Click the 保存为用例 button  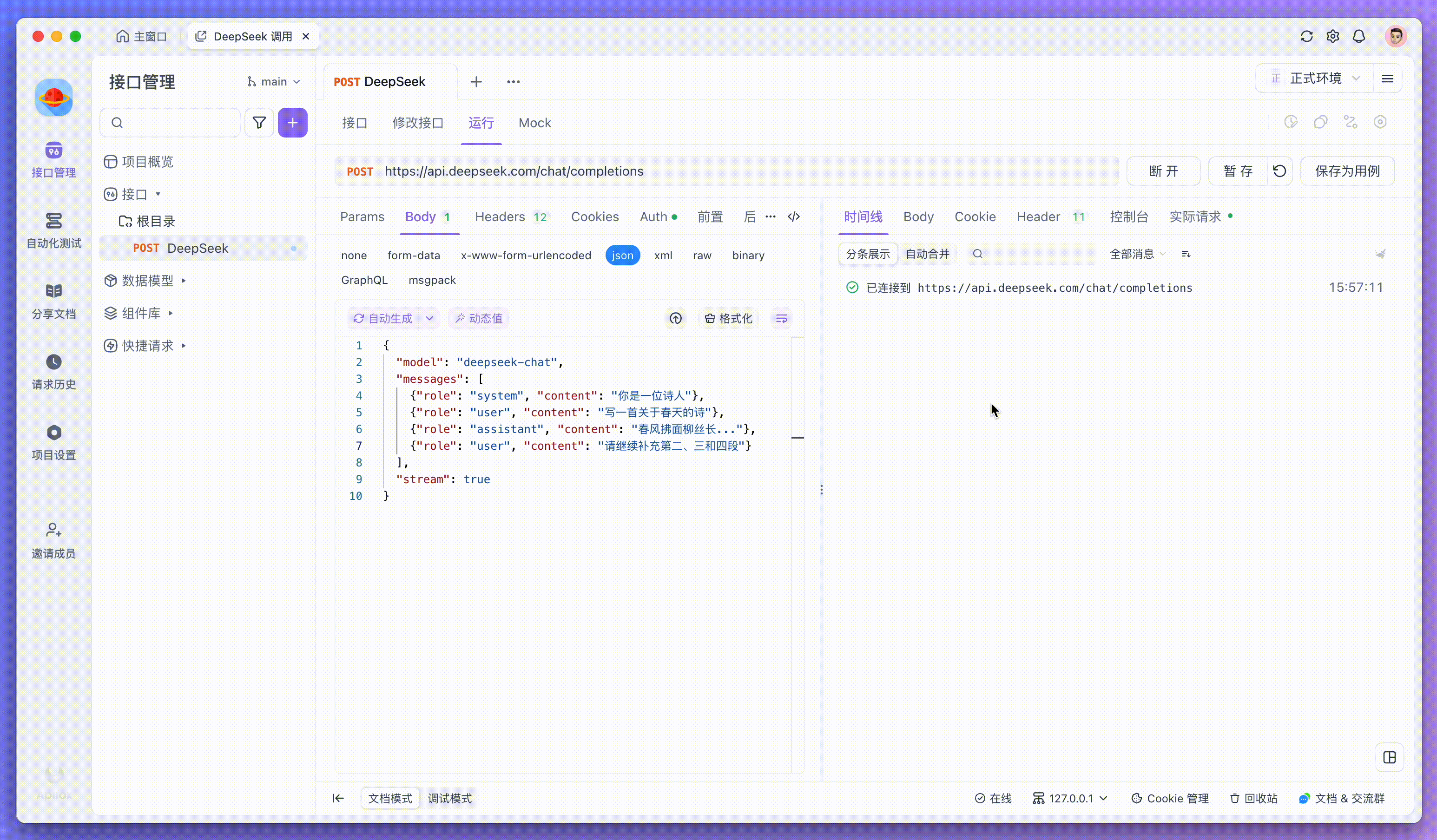point(1347,171)
